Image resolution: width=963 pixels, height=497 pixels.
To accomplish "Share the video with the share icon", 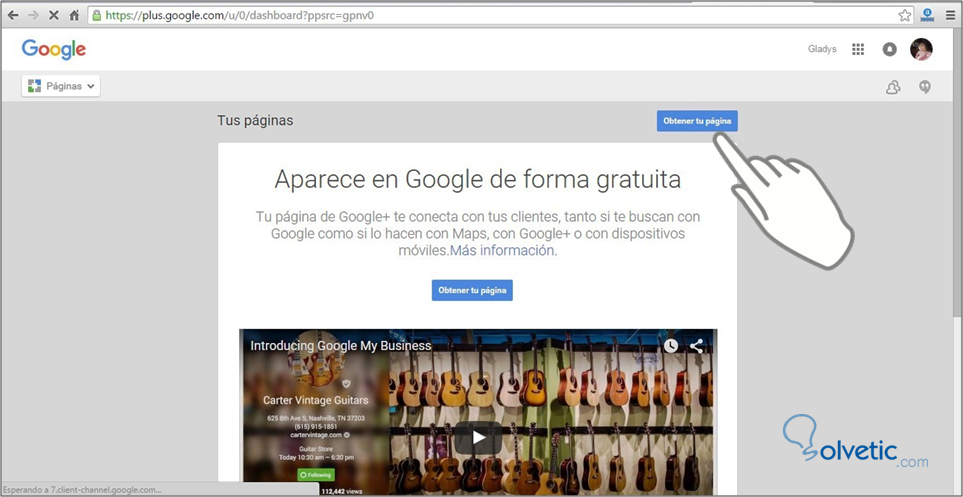I will 696,346.
